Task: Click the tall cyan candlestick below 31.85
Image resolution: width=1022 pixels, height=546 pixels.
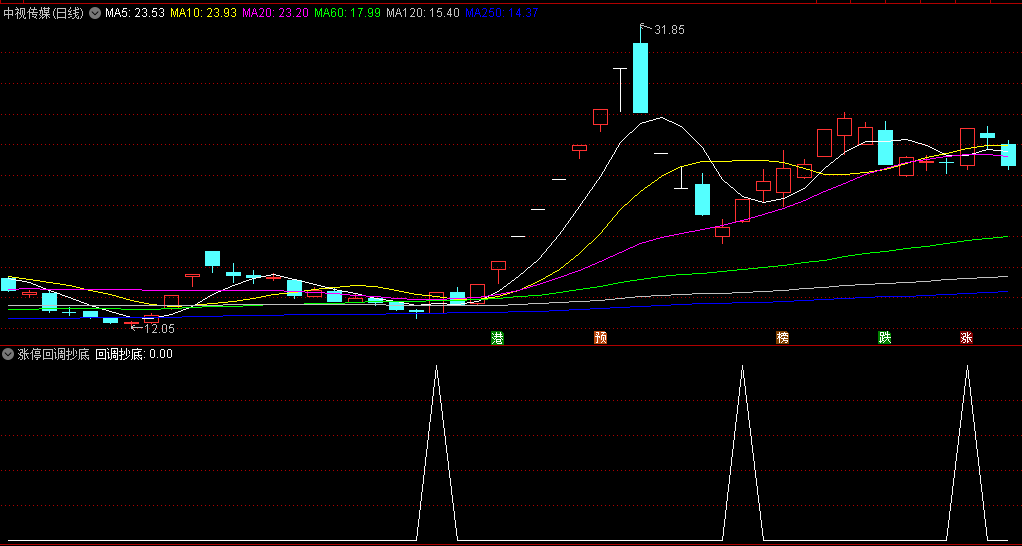Action: click(640, 78)
